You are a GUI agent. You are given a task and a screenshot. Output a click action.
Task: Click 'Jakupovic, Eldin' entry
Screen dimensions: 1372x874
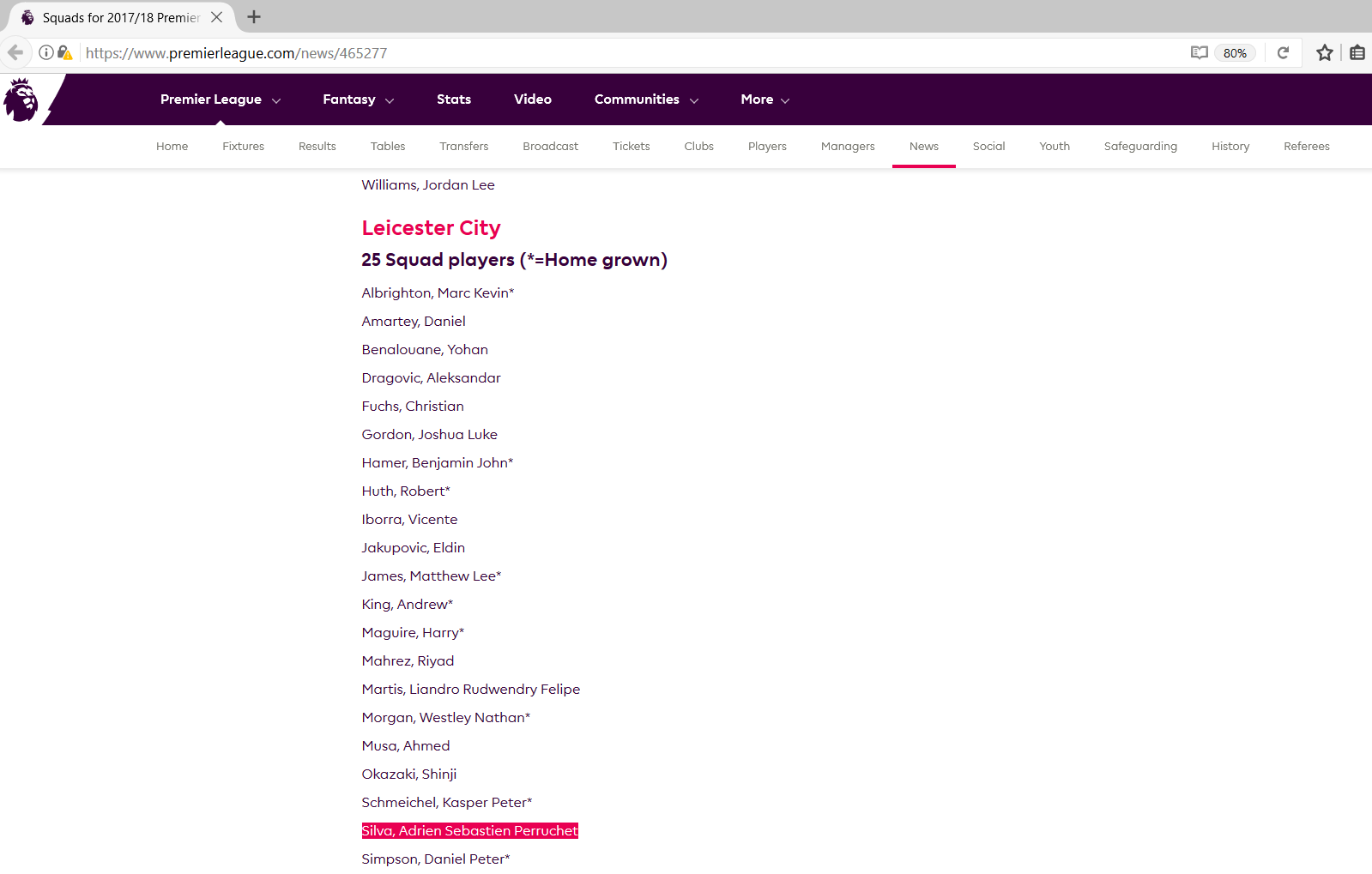pos(413,548)
